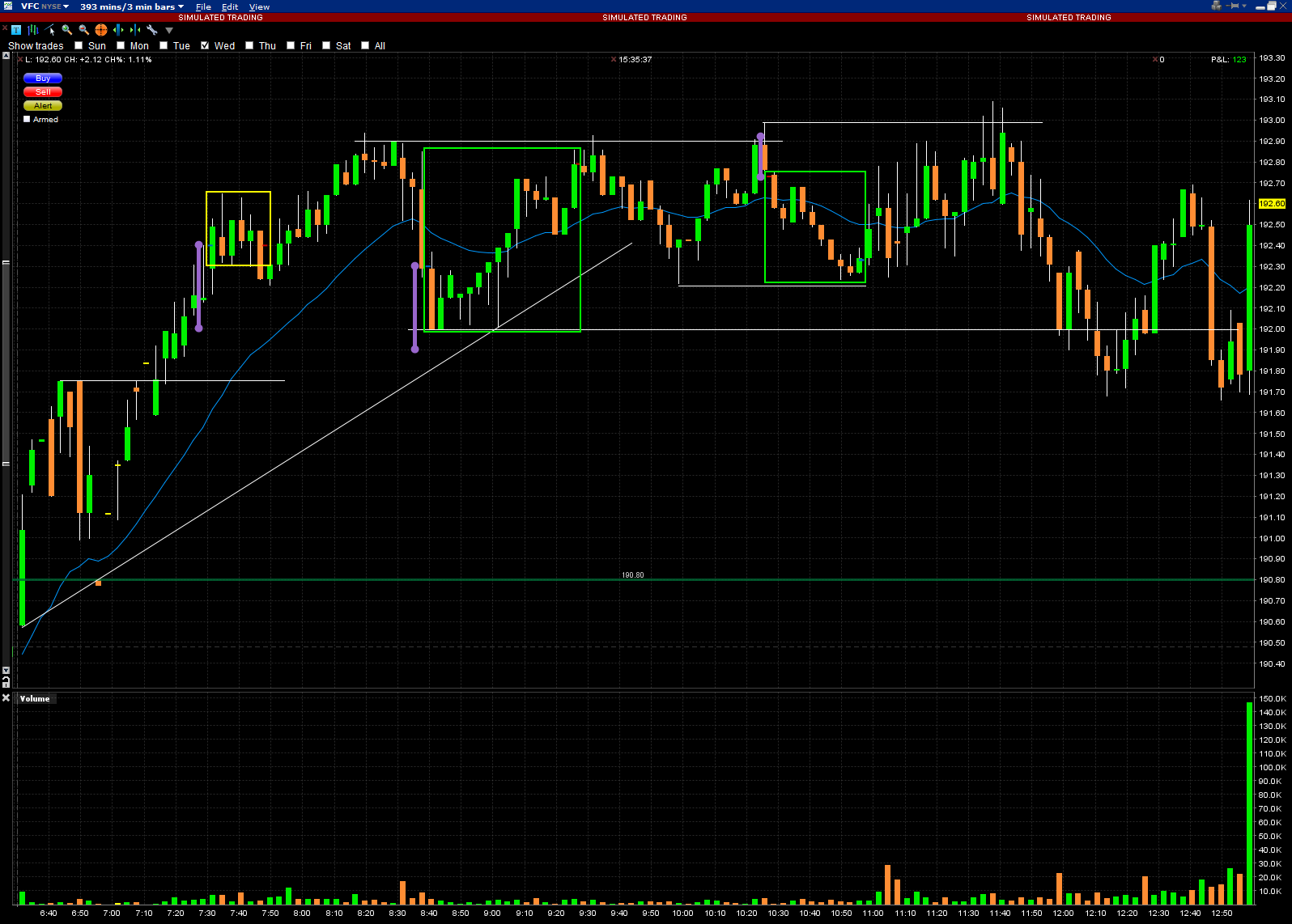This screenshot has height=924, width=1292.
Task: Toggle the padlock icon at chart bottom-left
Action: (6, 683)
